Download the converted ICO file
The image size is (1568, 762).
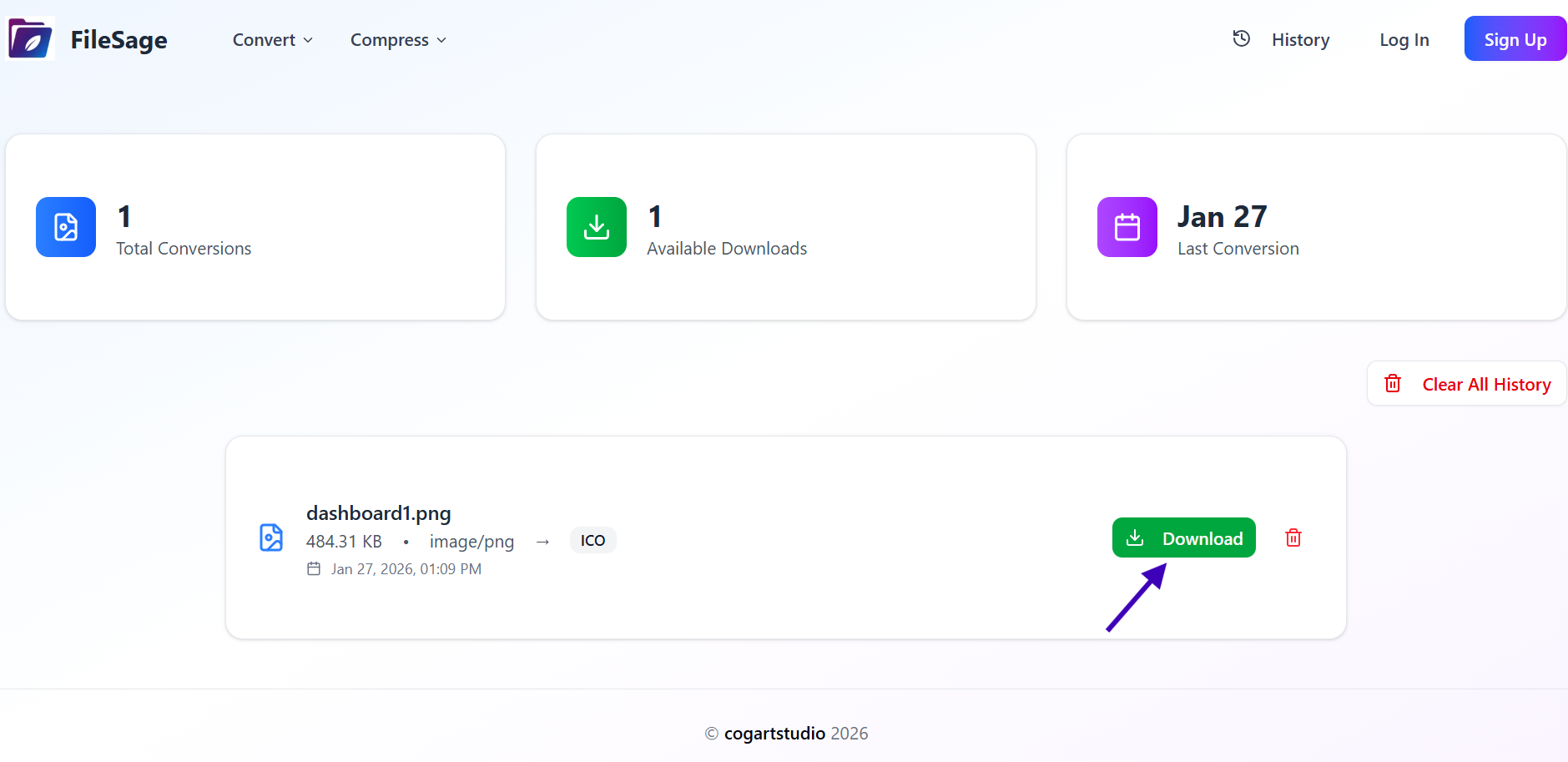coord(1183,538)
